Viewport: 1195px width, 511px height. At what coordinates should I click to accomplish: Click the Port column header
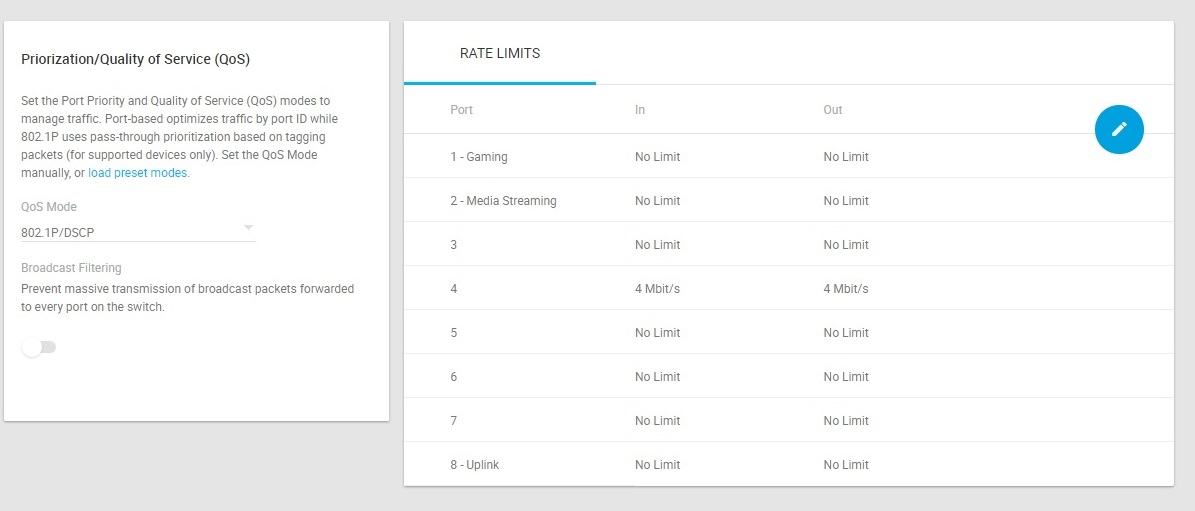(461, 110)
